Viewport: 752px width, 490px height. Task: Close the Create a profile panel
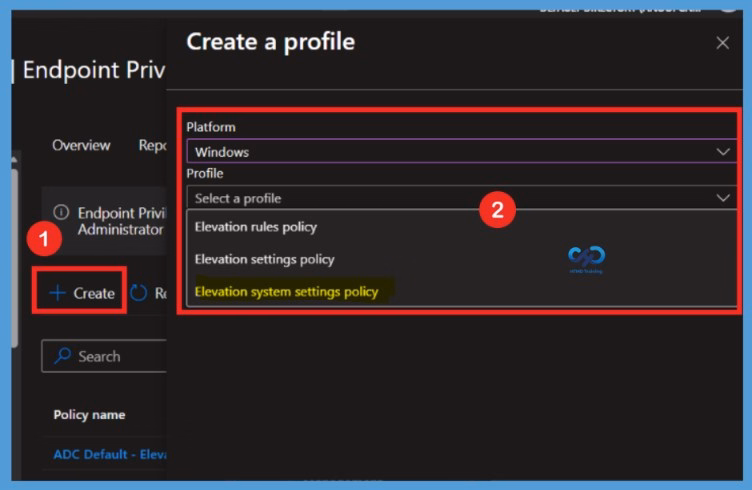[722, 43]
